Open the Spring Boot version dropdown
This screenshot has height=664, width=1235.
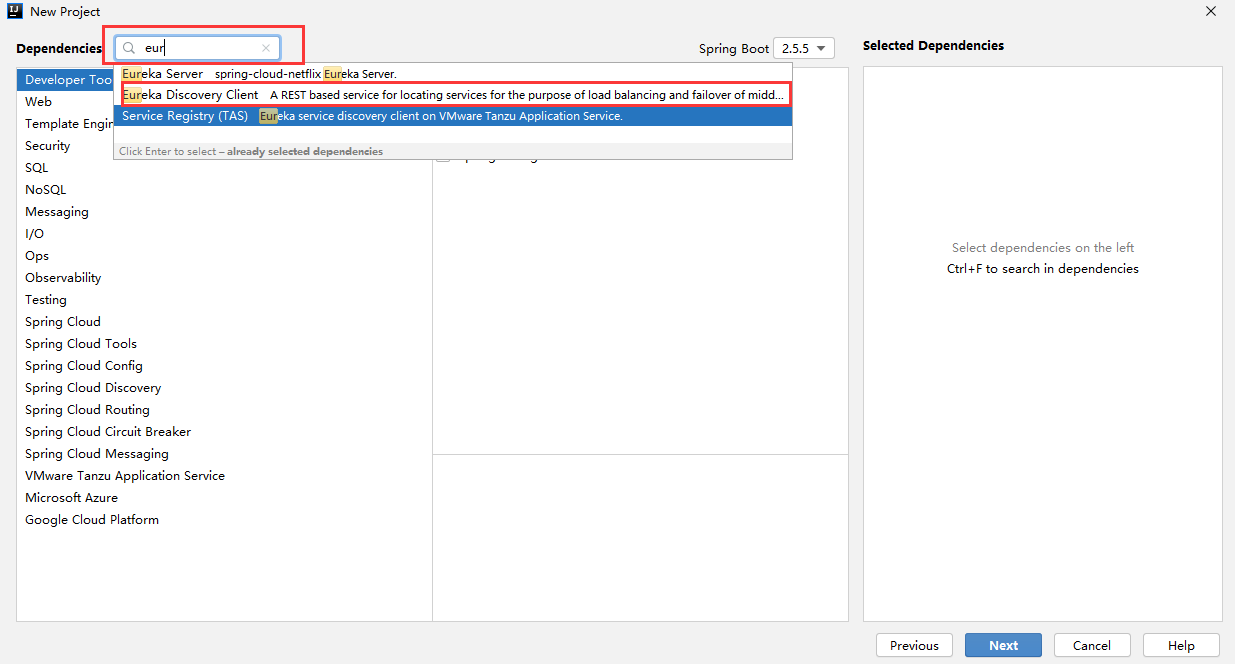(804, 48)
